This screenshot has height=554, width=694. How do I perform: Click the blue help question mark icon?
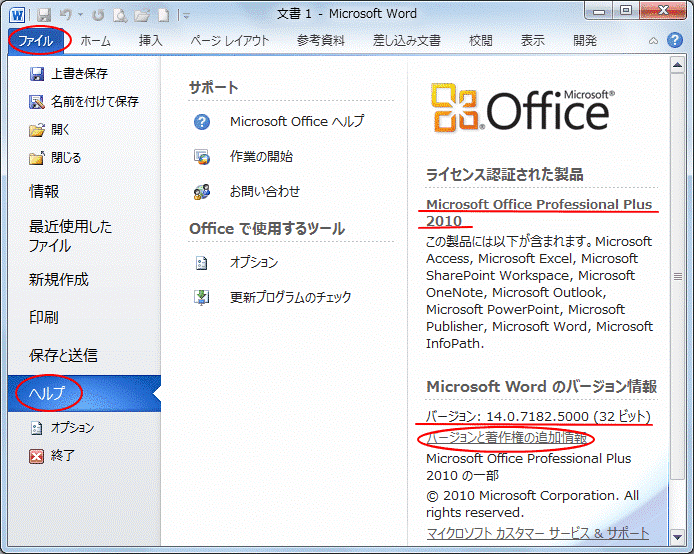(672, 41)
